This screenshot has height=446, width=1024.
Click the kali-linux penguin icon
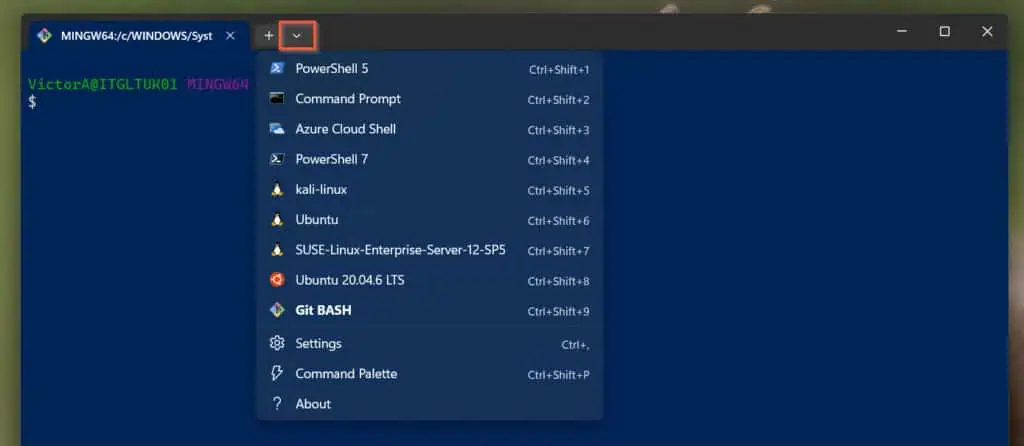coord(277,189)
